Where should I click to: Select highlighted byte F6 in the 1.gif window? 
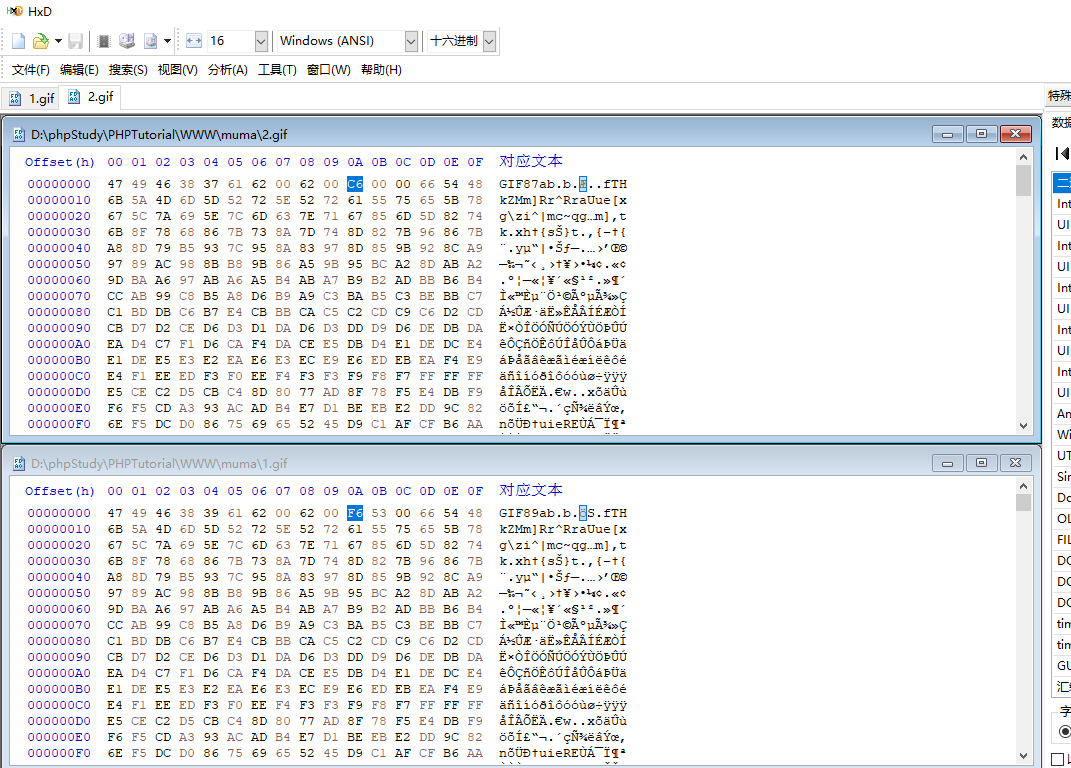[x=355, y=513]
